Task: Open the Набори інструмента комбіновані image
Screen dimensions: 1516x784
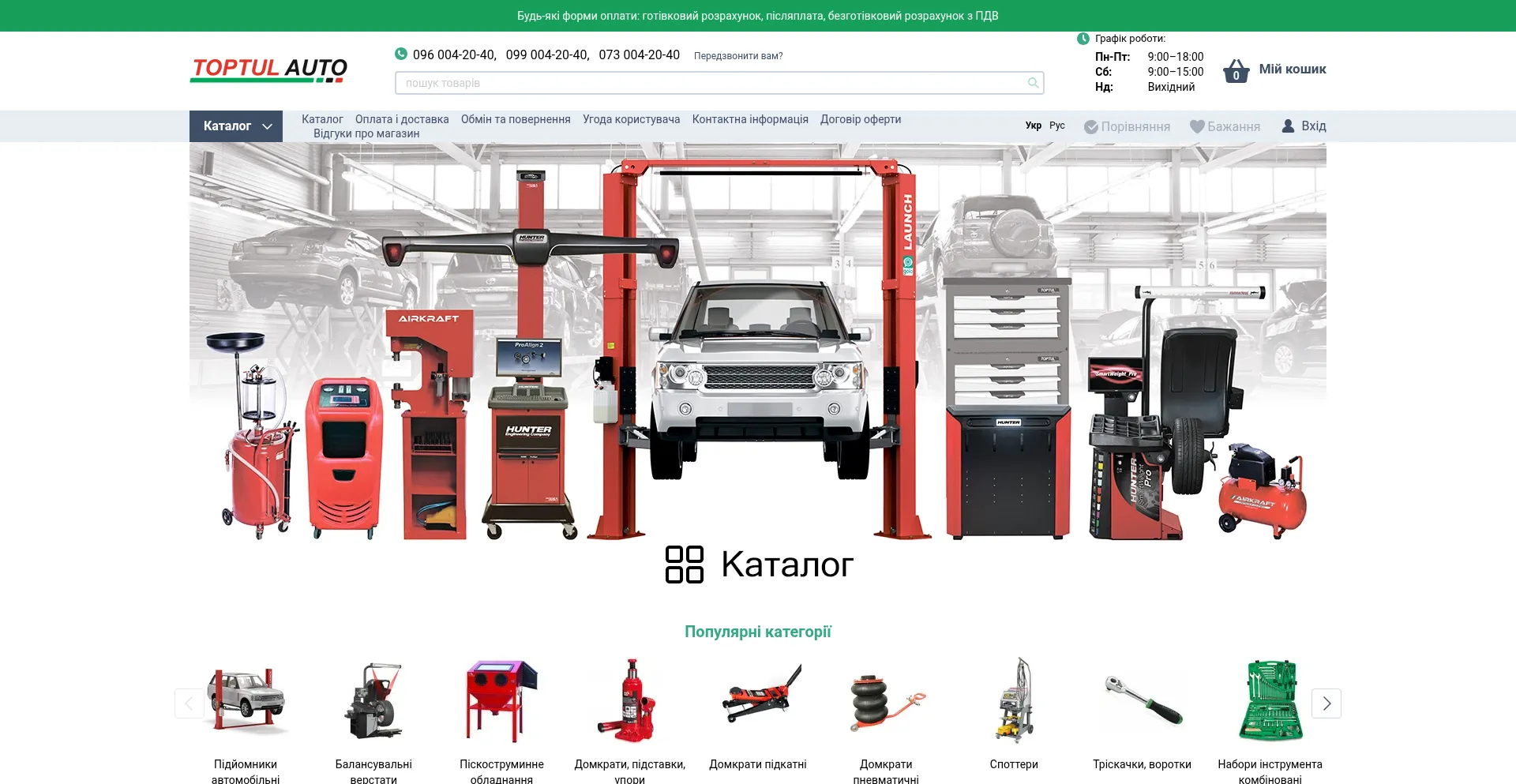Action: pyautogui.click(x=1270, y=701)
